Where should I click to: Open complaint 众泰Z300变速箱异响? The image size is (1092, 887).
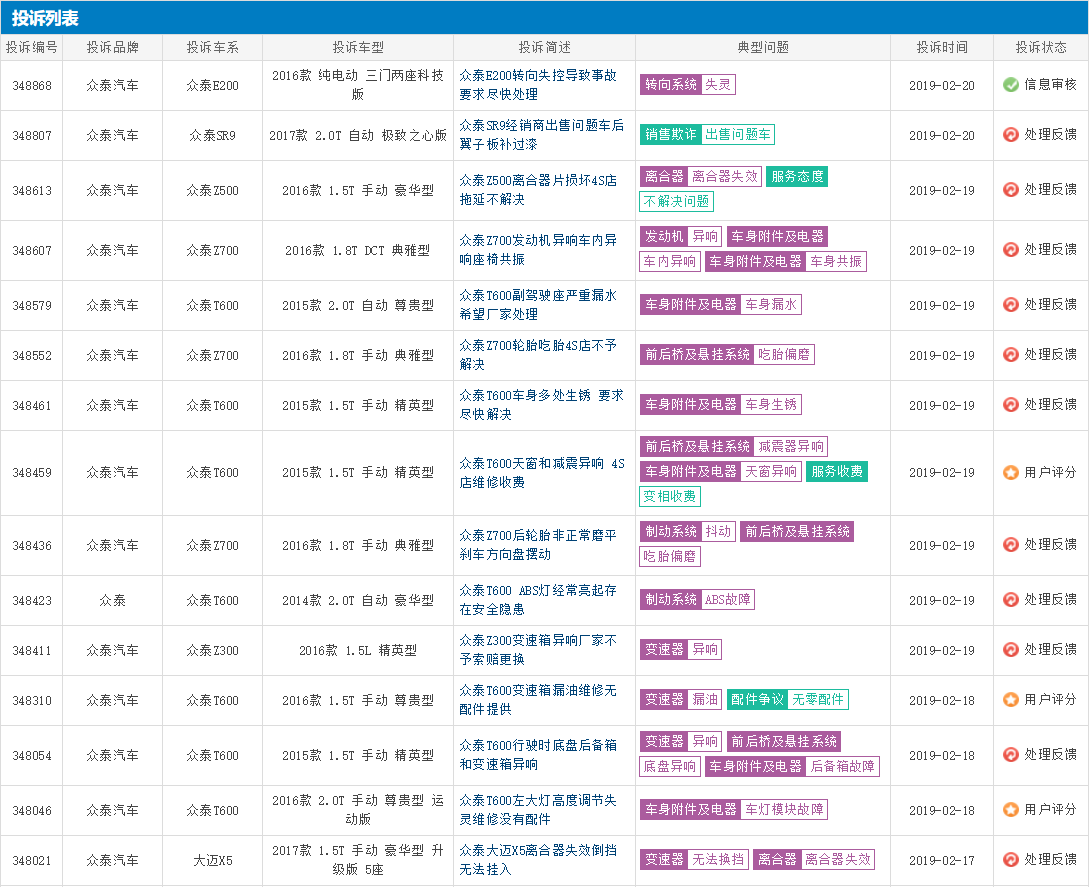[x=538, y=650]
